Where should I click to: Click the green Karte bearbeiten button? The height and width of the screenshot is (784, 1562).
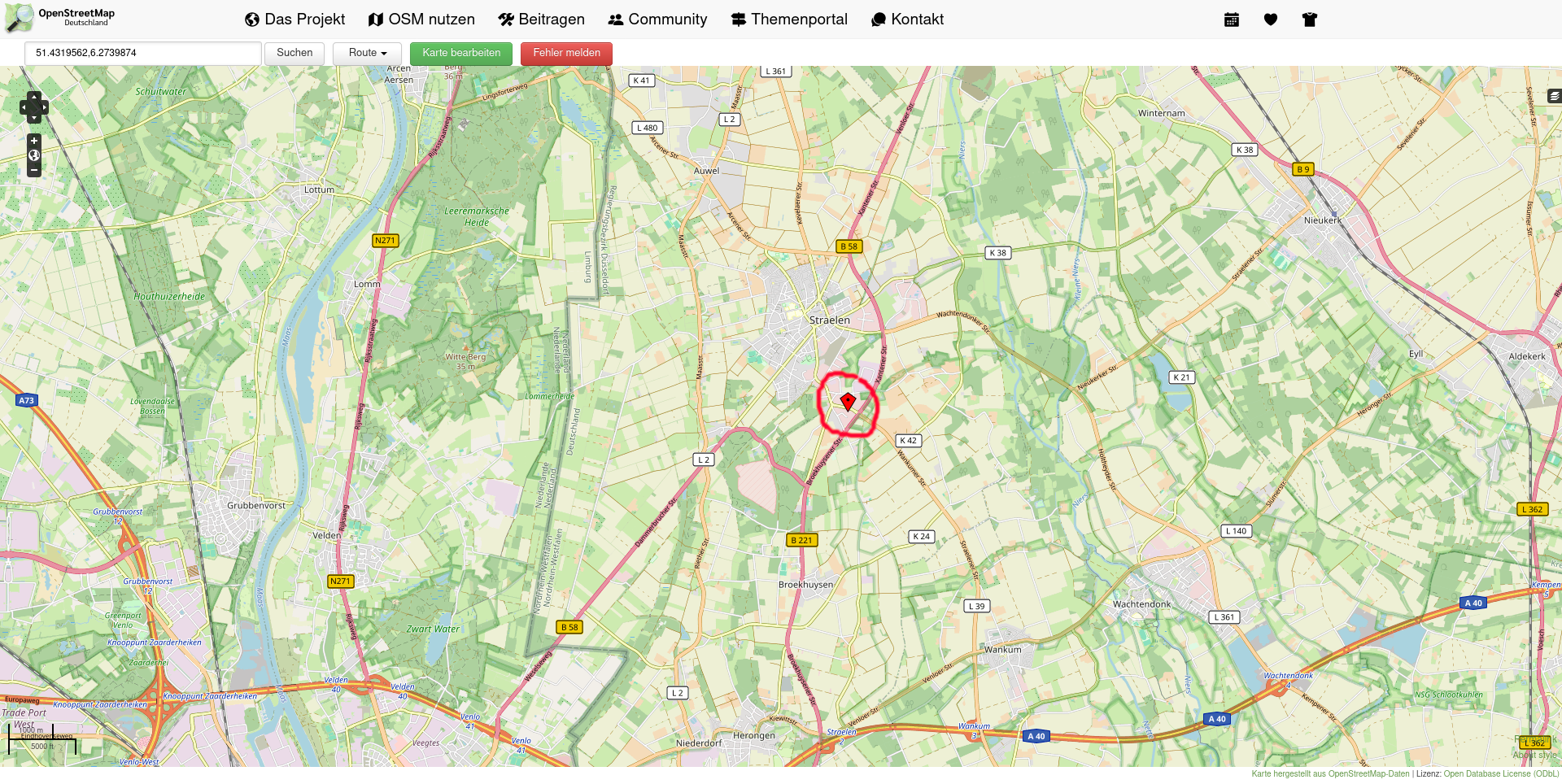point(461,53)
